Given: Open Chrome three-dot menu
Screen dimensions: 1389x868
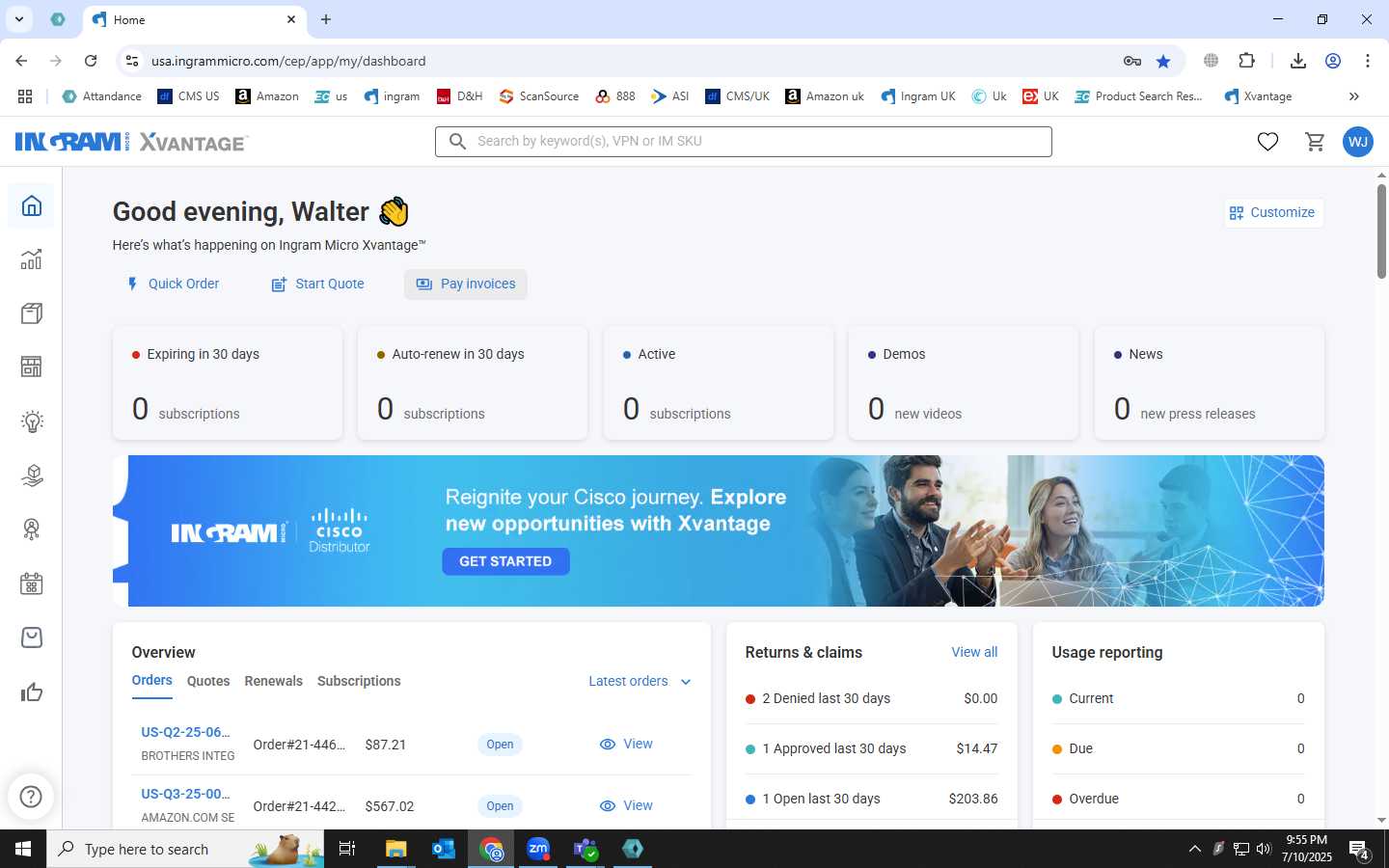Looking at the screenshot, I should [x=1368, y=61].
